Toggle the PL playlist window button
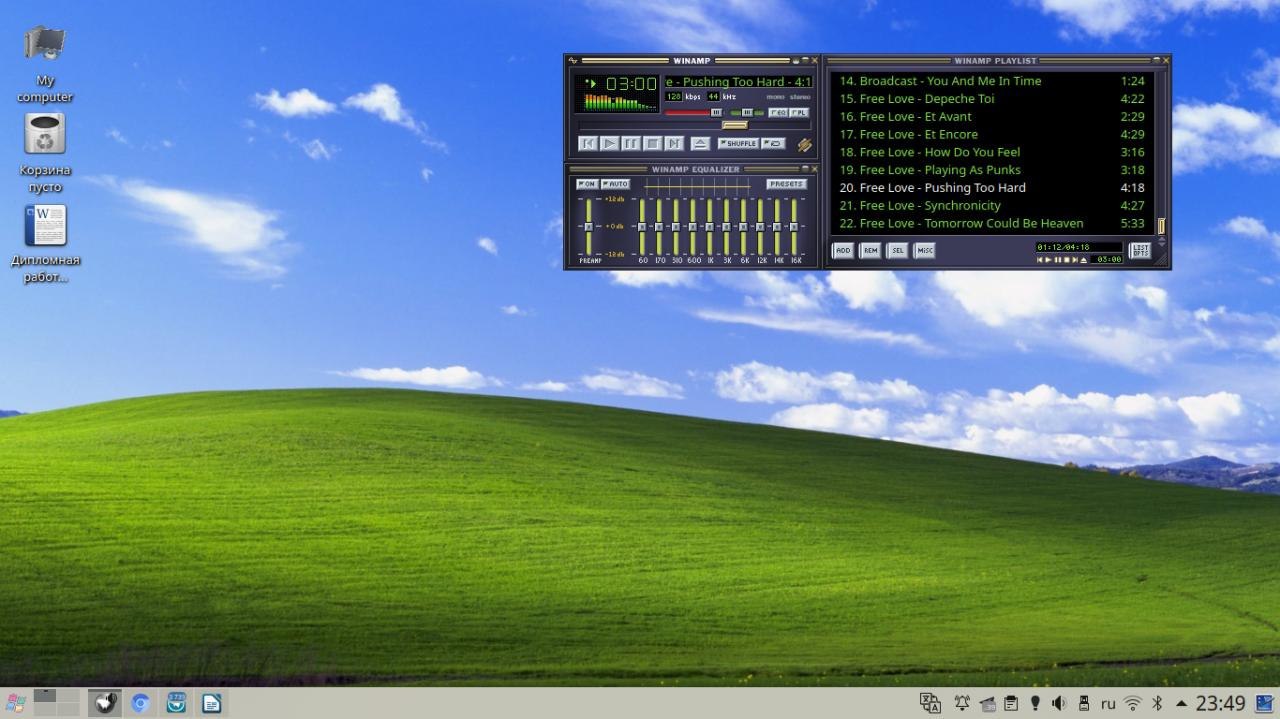 (799, 112)
